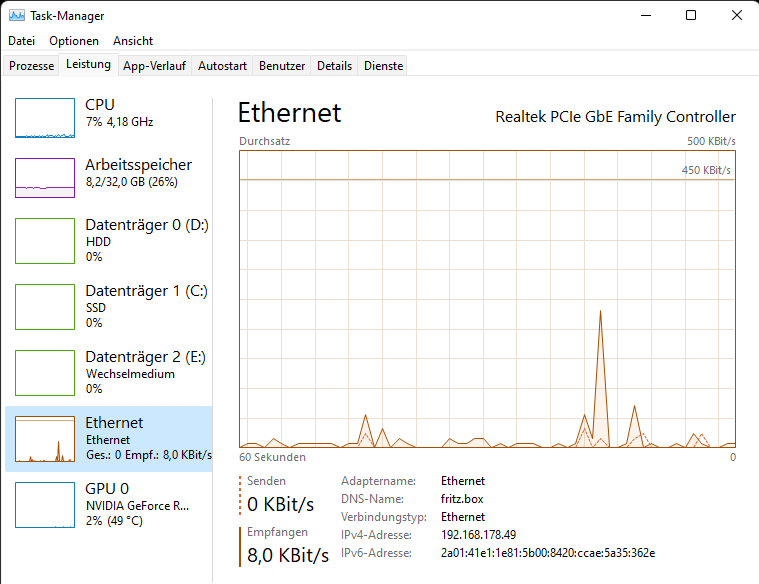Select the Ethernet mini graph in the sidebar
759x584 pixels.
point(45,439)
